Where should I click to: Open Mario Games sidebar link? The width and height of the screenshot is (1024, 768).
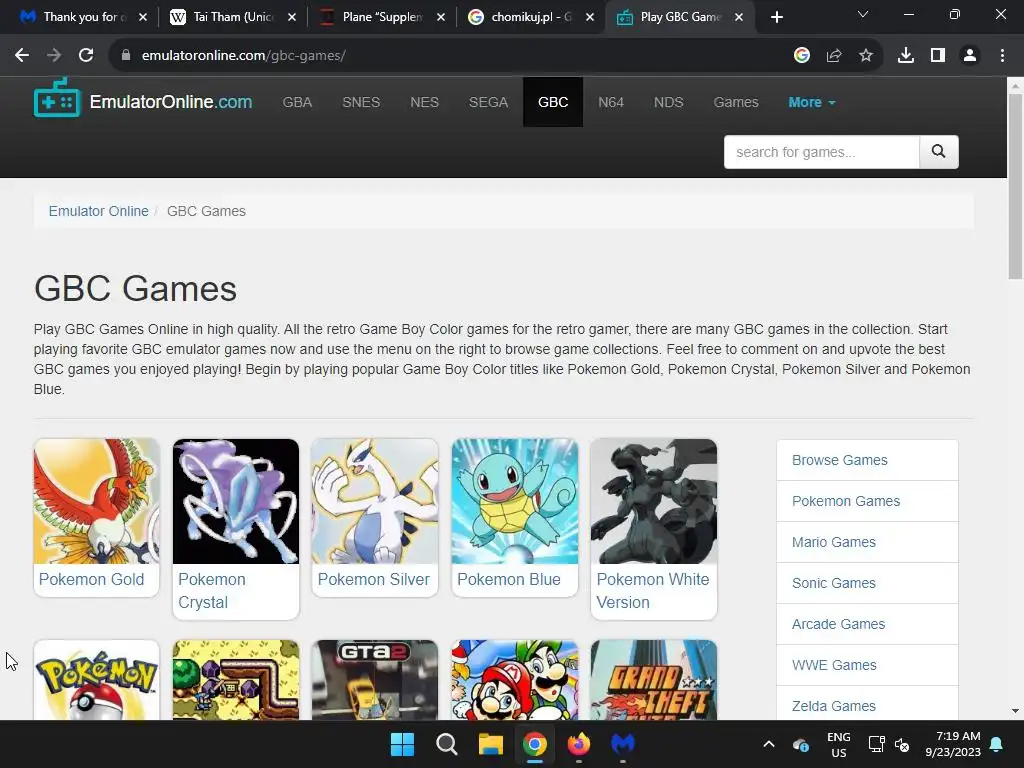click(x=867, y=542)
